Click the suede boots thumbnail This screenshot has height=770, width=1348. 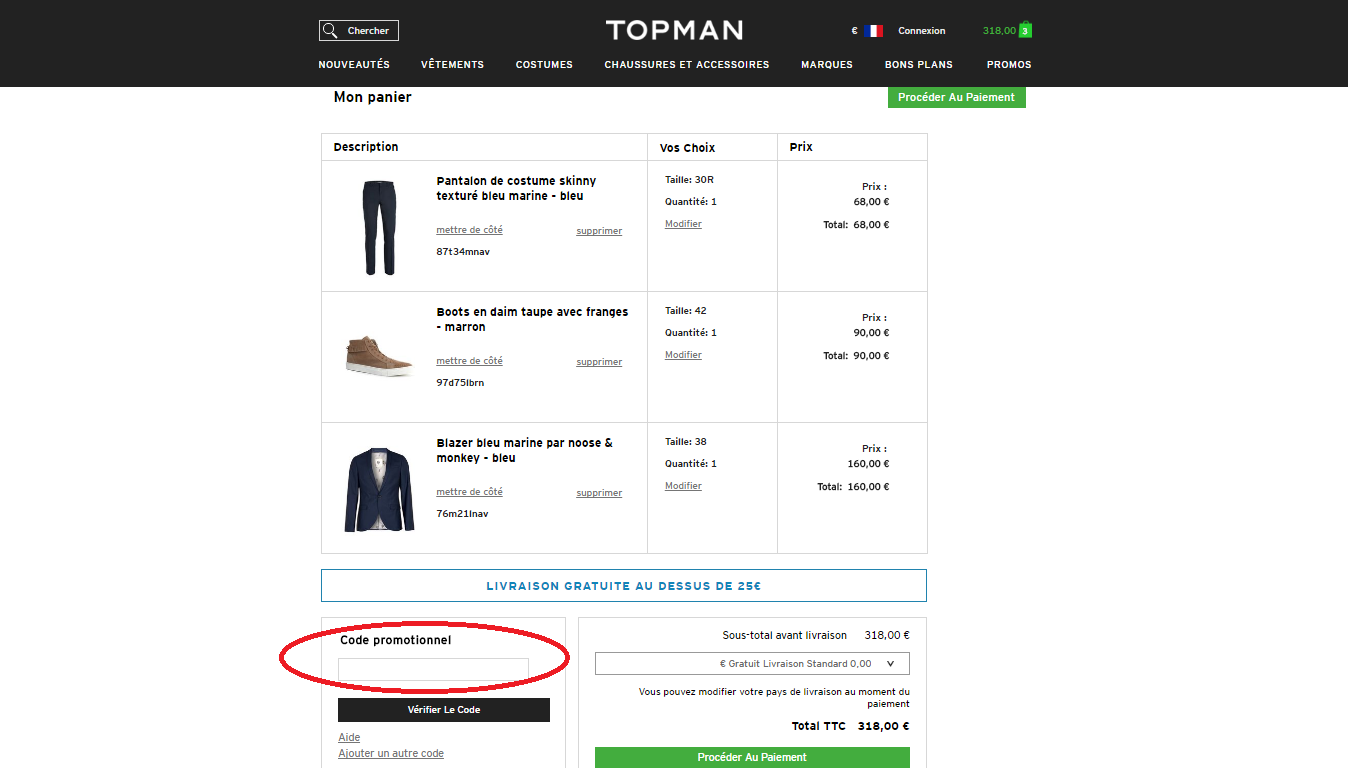380,356
